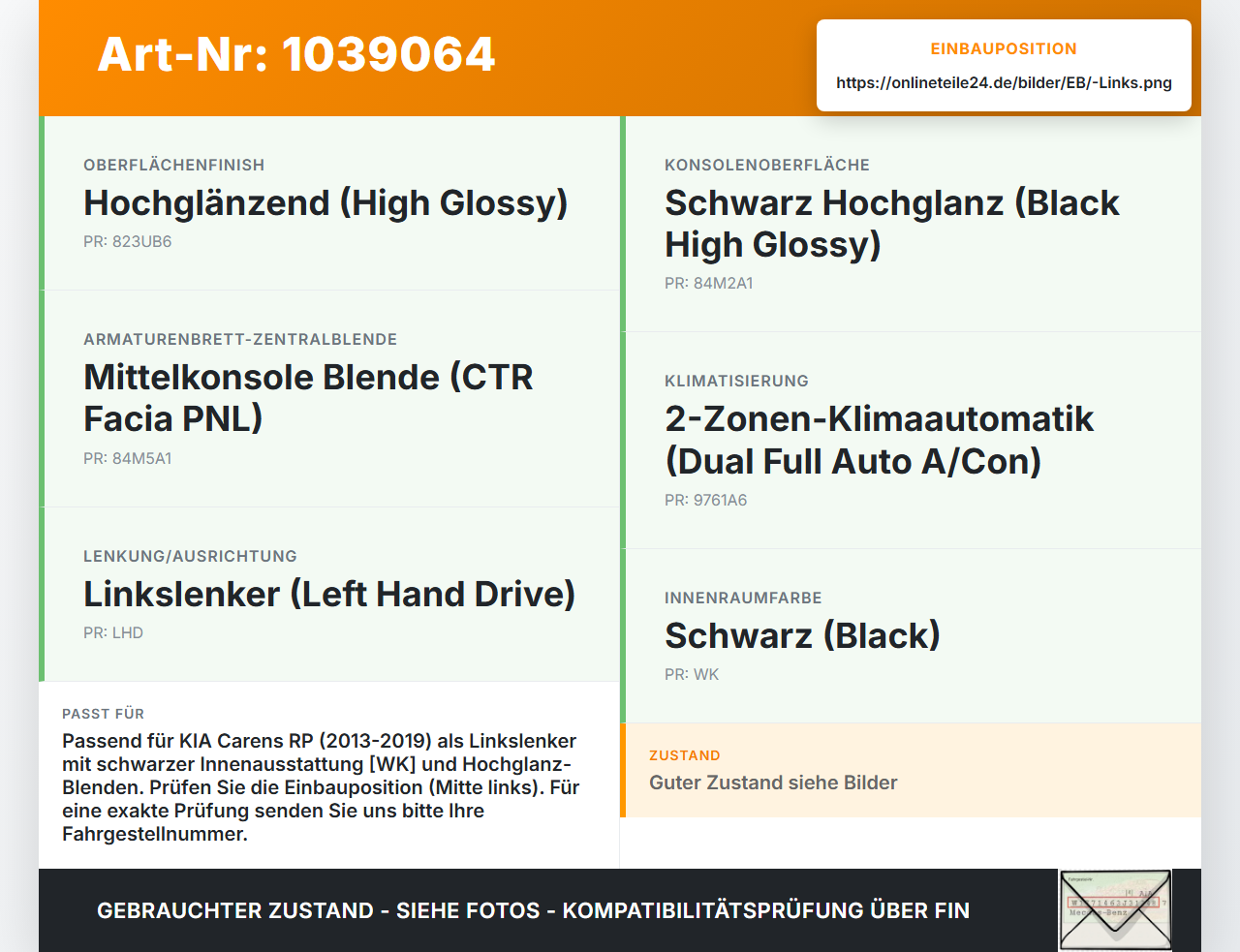
Task: Select Mittelkonsole Blende (CTR Facia PNL) text
Action: coord(308,398)
